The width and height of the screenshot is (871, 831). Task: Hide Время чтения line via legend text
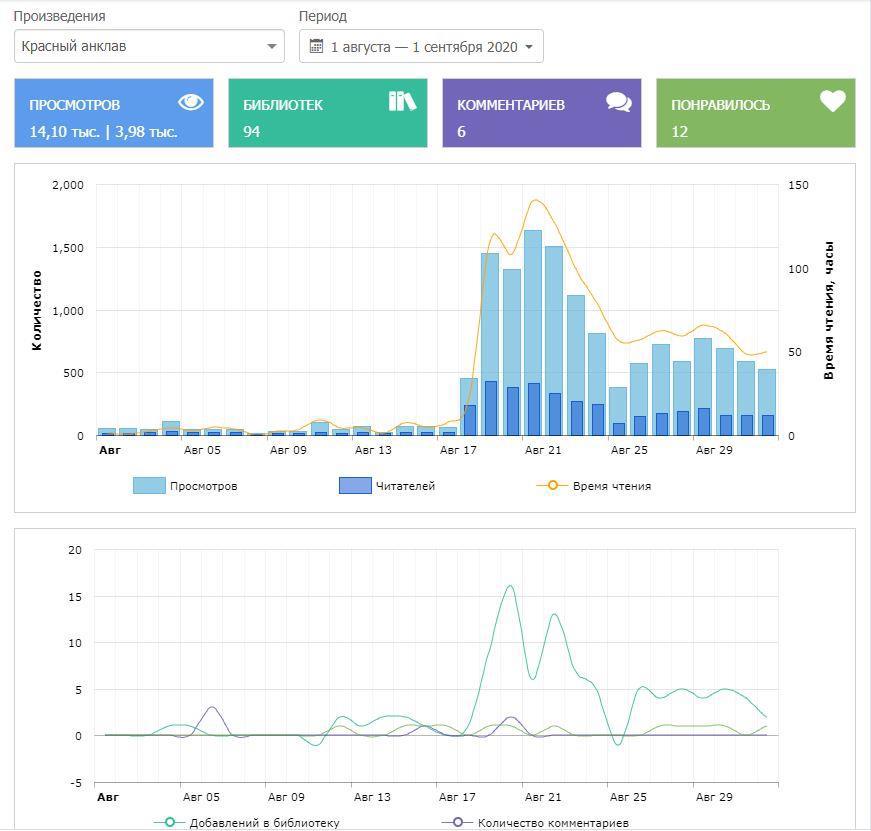pyautogui.click(x=611, y=486)
